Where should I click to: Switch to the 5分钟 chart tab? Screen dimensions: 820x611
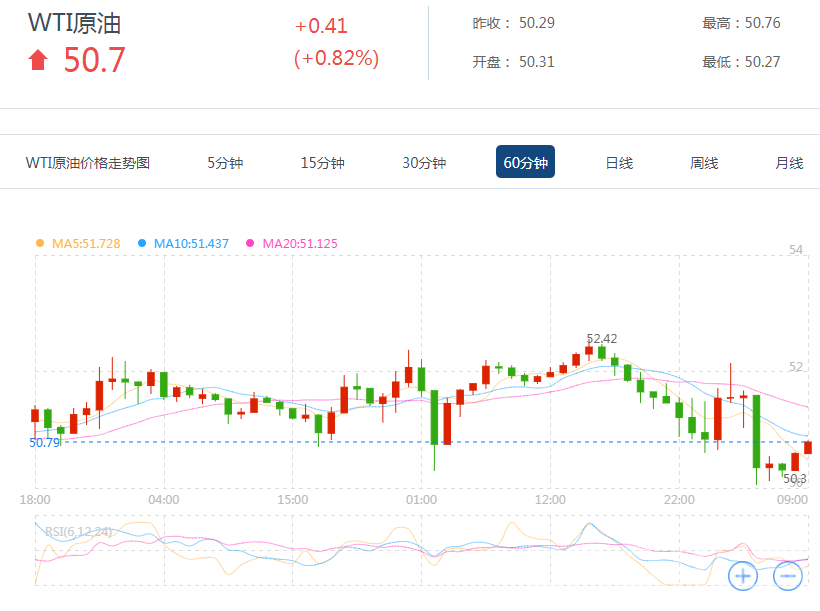(225, 163)
